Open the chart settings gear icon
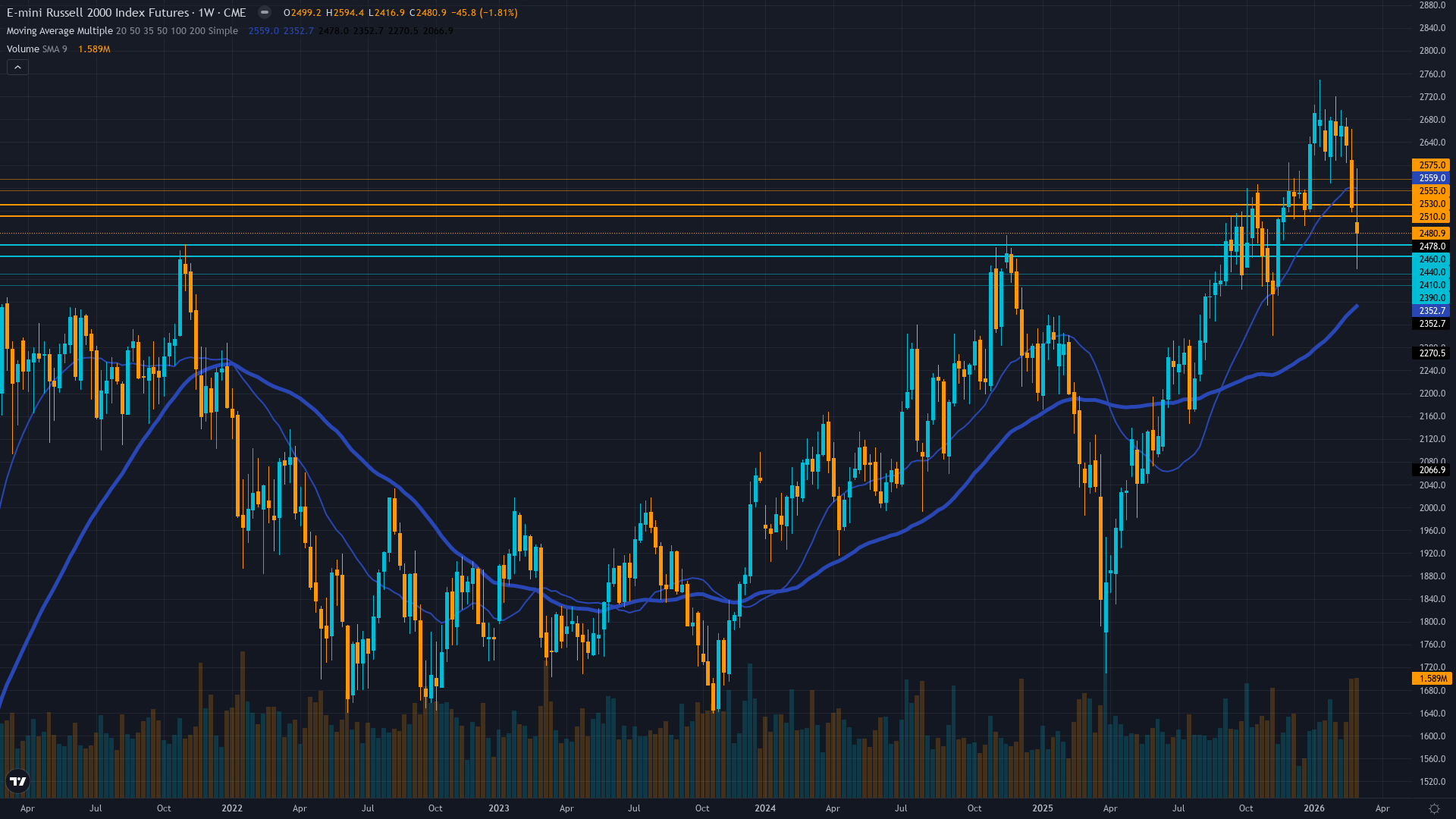The image size is (1456, 819). pyautogui.click(x=1434, y=808)
